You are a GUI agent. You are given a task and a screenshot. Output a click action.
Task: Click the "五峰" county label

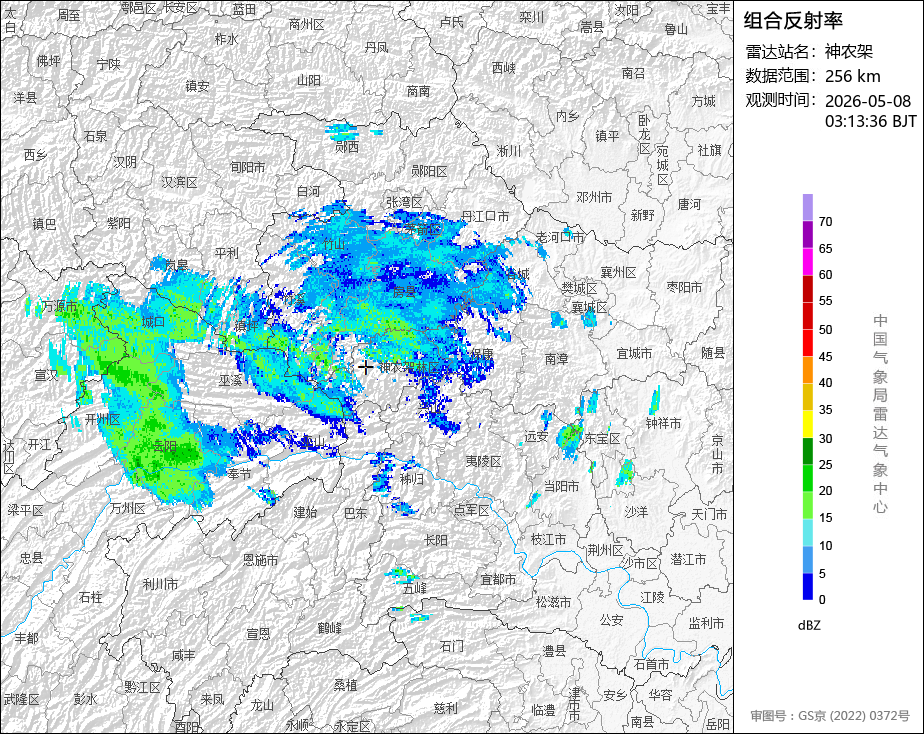414,588
